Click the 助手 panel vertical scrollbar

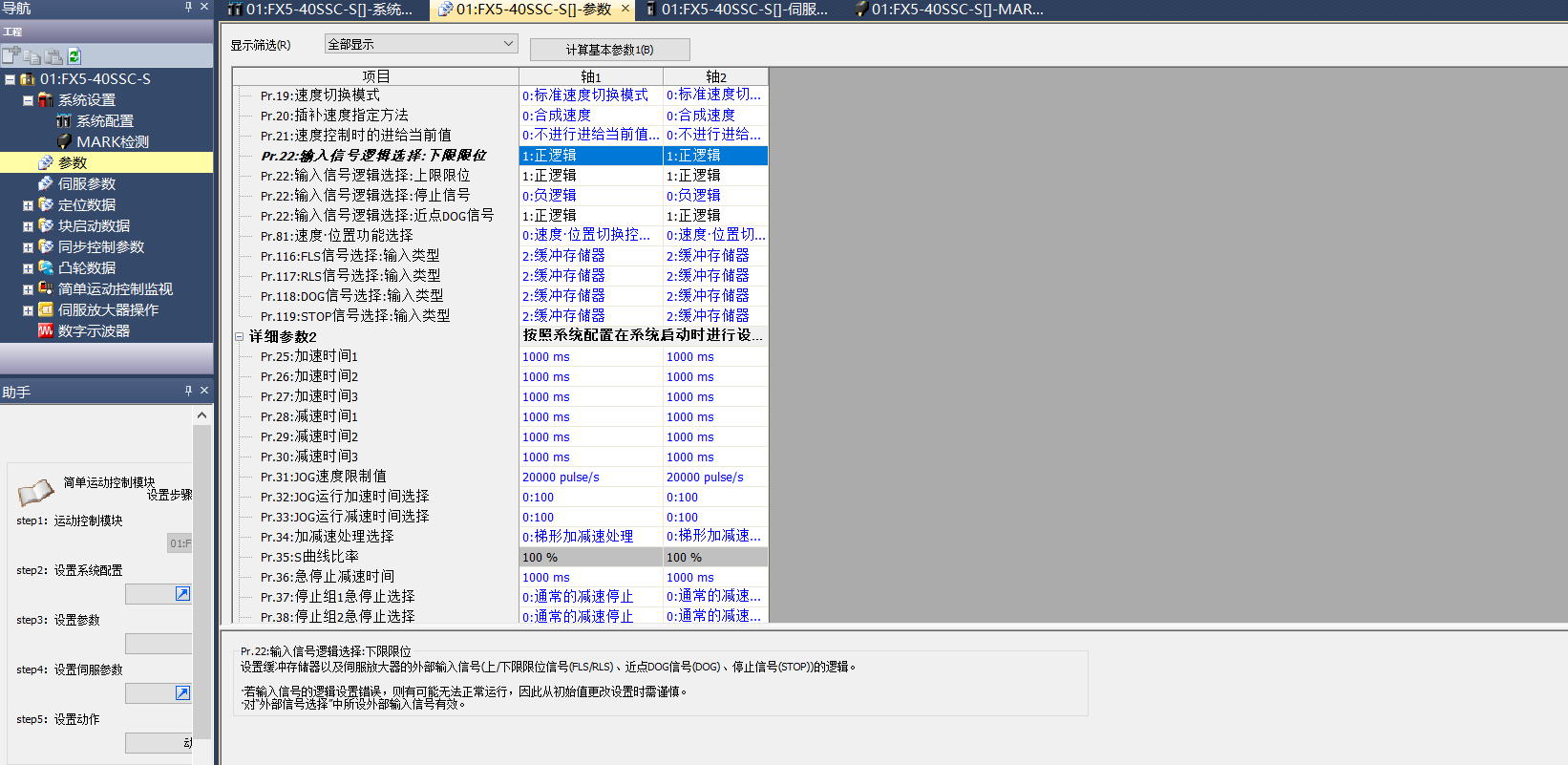coord(201,573)
